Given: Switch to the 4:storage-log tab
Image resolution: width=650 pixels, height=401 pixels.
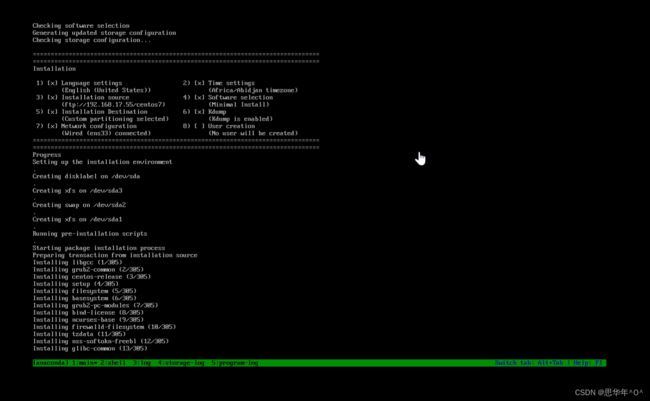Looking at the screenshot, I should pos(181,363).
